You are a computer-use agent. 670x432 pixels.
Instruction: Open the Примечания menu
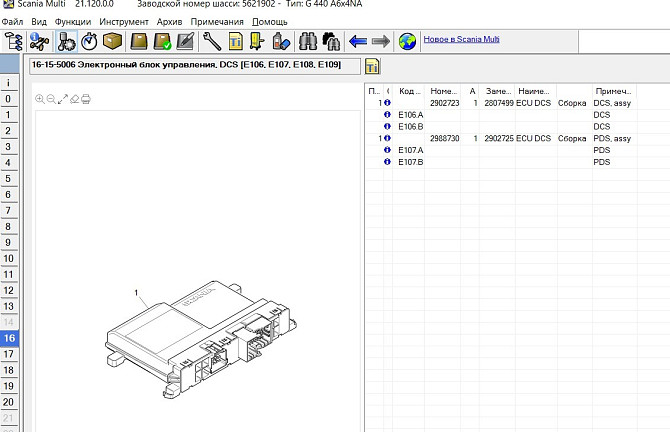click(217, 21)
